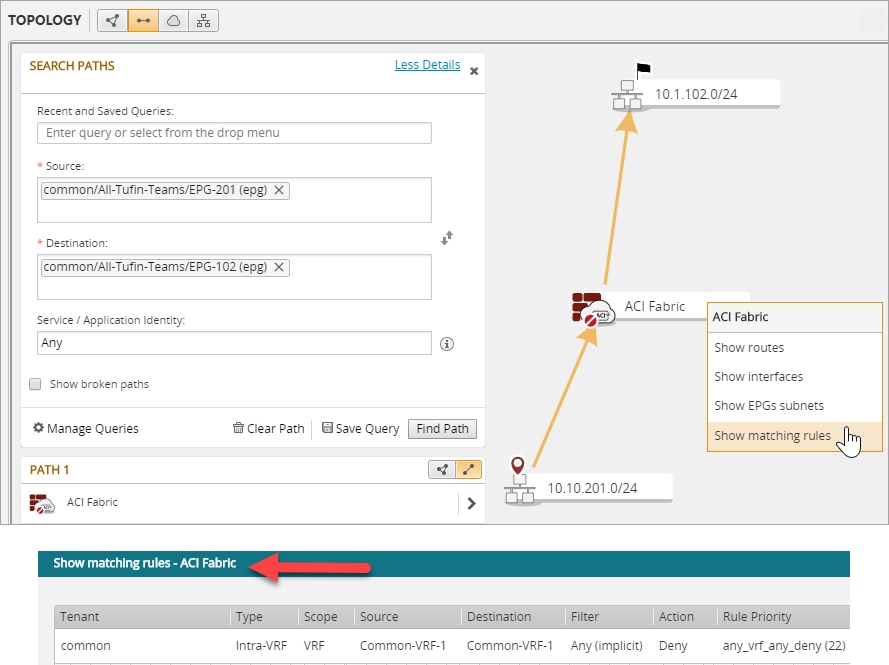Select the 10.10.201.0/24 subnet node
889x665 pixels.
(x=520, y=489)
